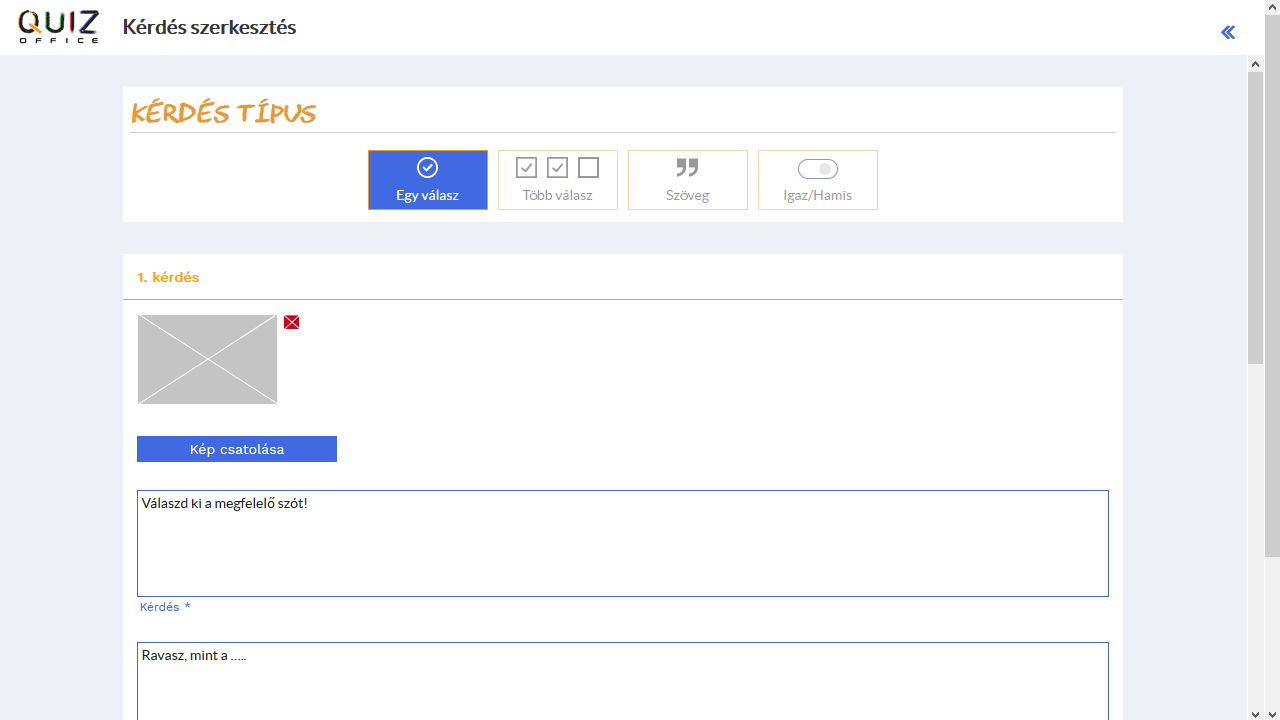Switch to Szöveg question type

[688, 180]
